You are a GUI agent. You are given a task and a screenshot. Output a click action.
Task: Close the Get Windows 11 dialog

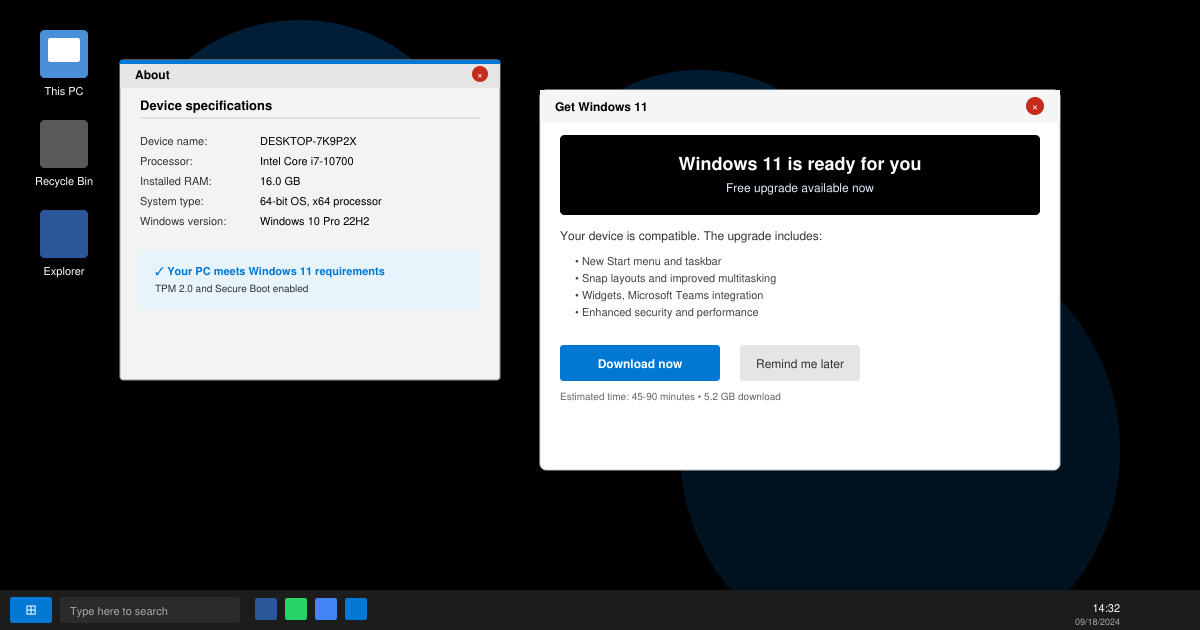coord(1035,106)
